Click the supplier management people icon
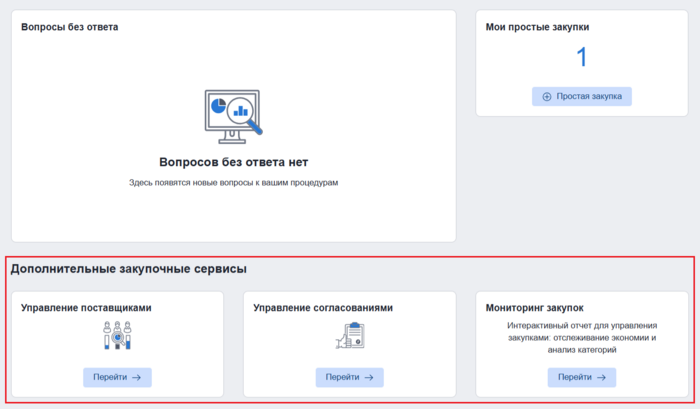The image size is (700, 409). click(x=117, y=335)
